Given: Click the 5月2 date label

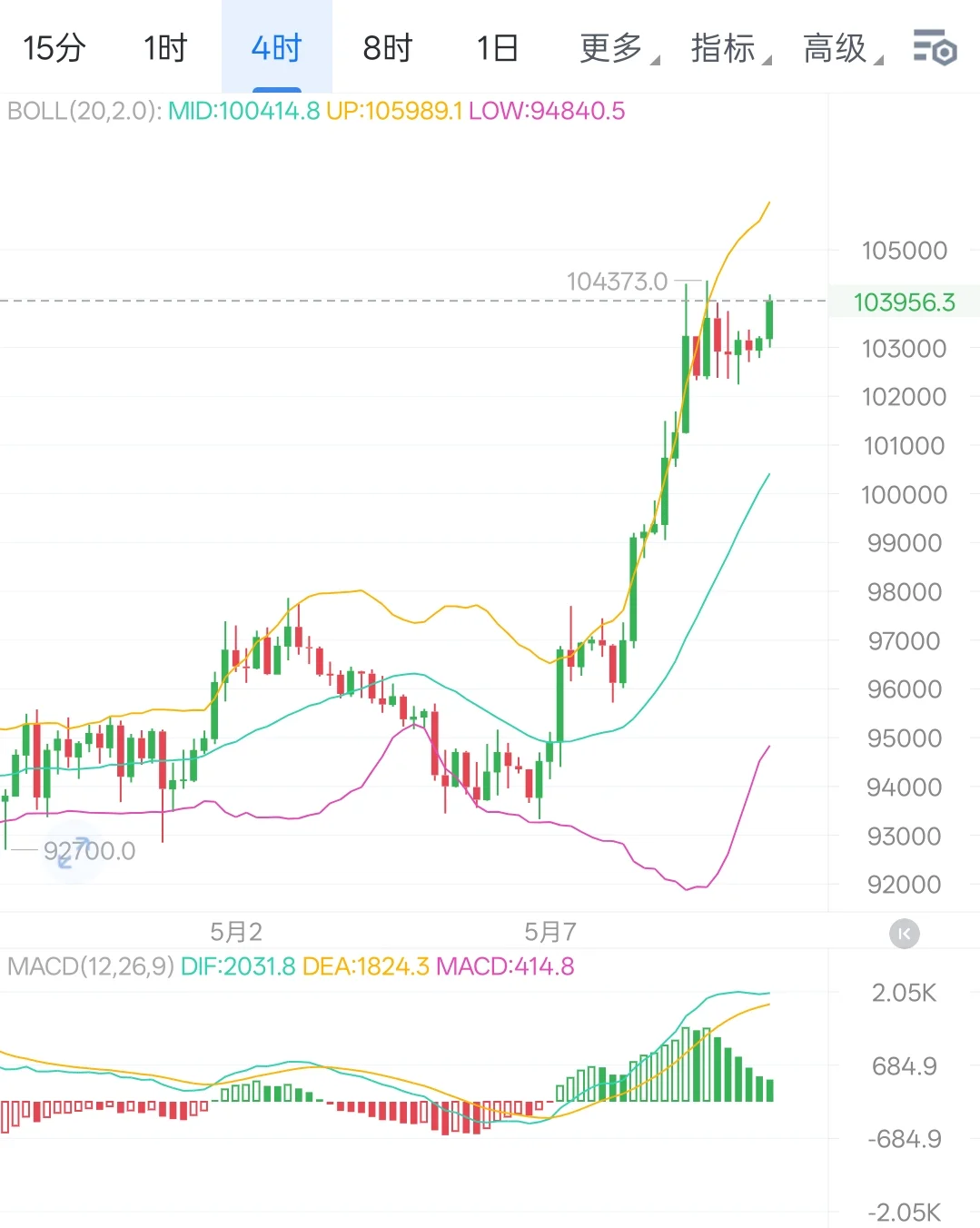Looking at the screenshot, I should coord(236,932).
